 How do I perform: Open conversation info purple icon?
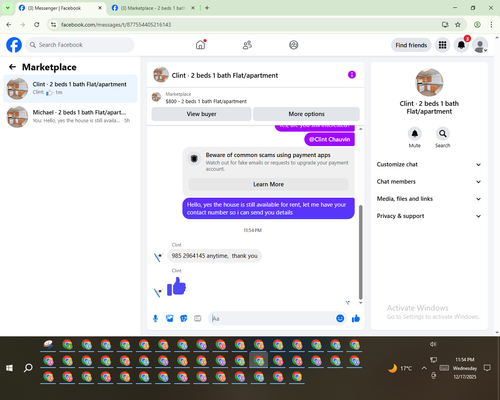[x=352, y=75]
